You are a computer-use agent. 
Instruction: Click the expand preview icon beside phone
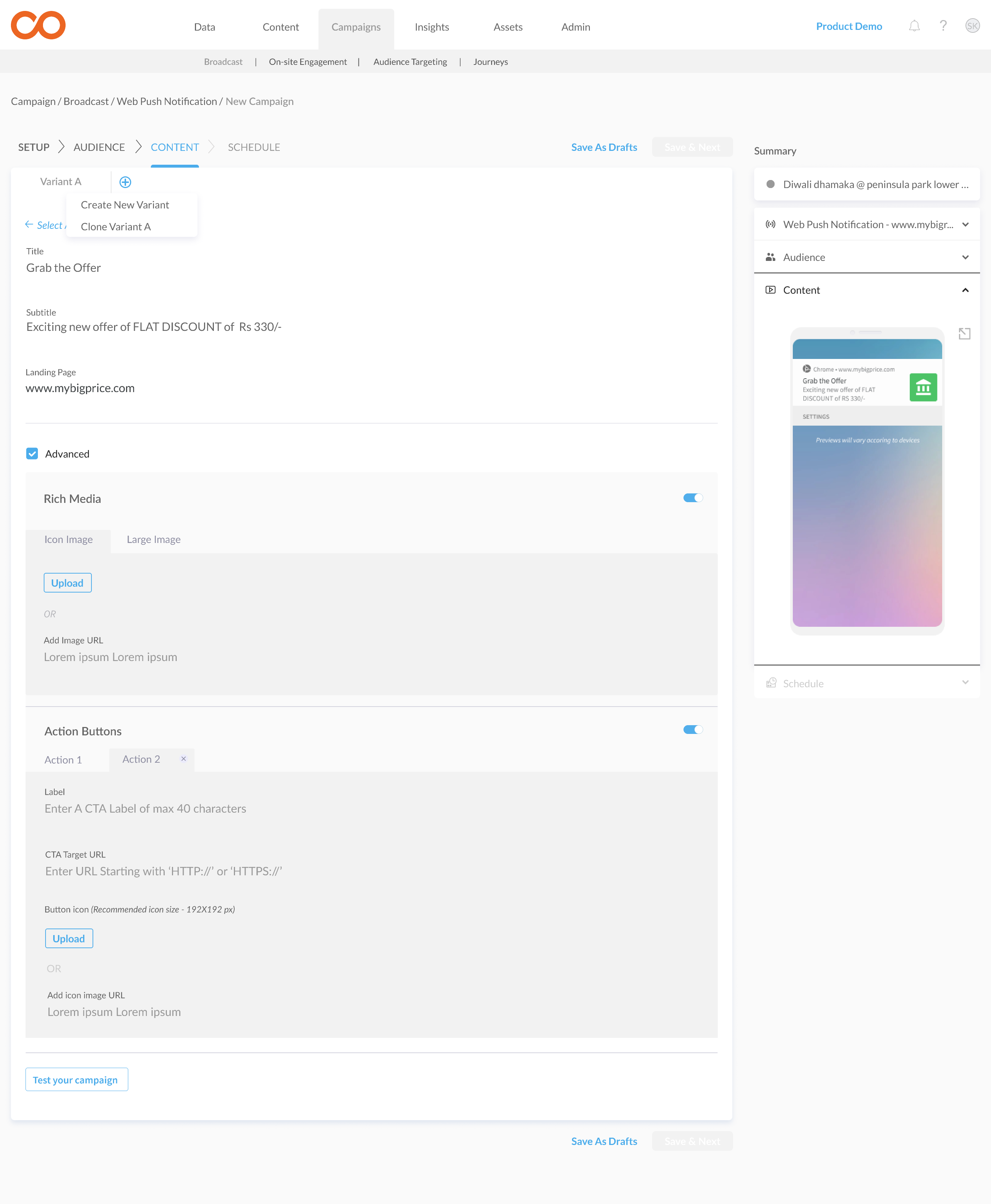[x=964, y=334]
